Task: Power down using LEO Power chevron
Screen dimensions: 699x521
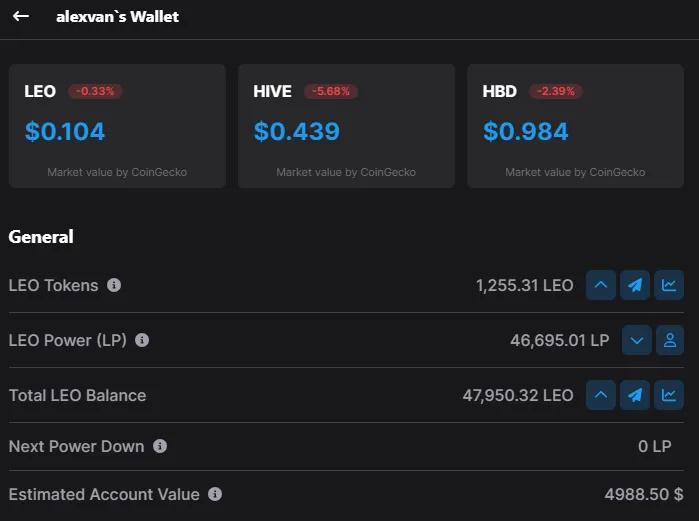Action: coord(637,340)
